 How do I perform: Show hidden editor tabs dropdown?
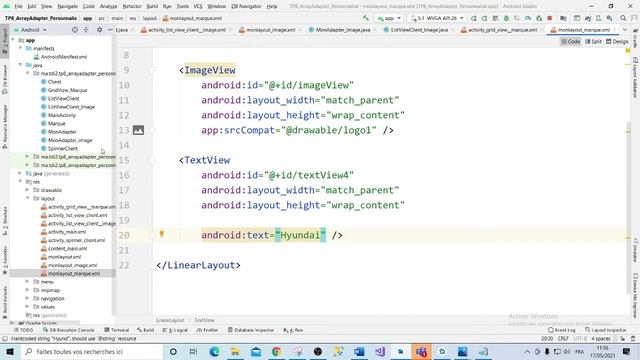point(624,30)
